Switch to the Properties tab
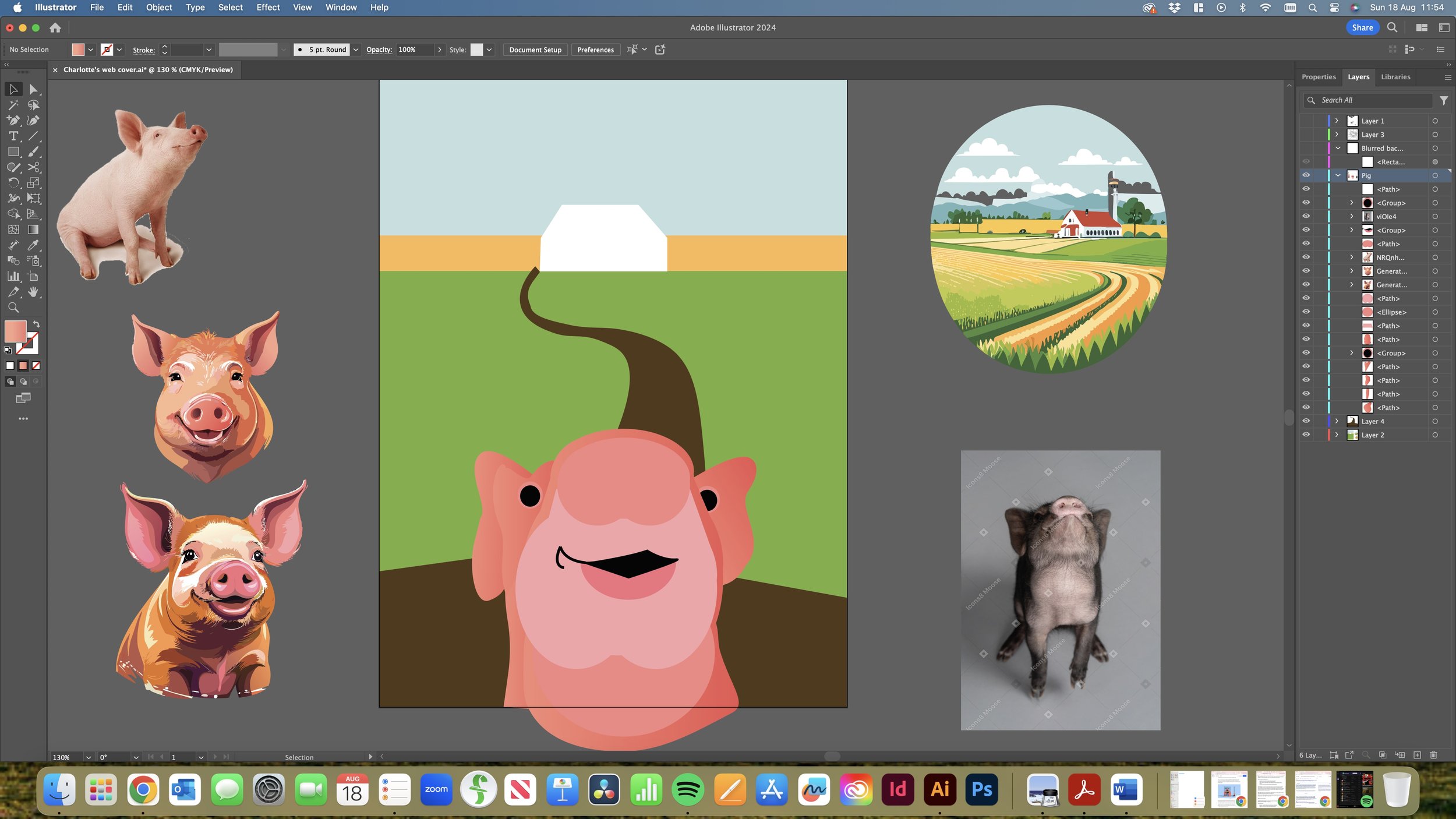1456x819 pixels. point(1319,77)
